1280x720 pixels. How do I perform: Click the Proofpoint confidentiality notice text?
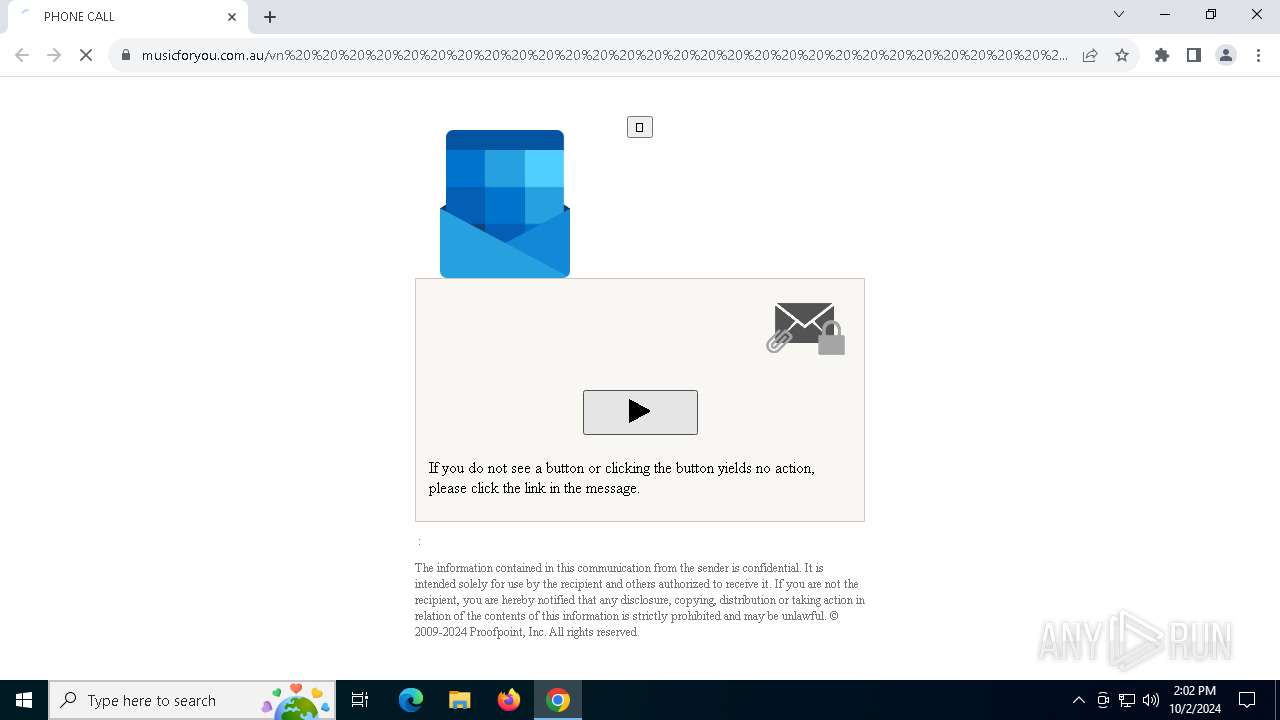pos(640,600)
